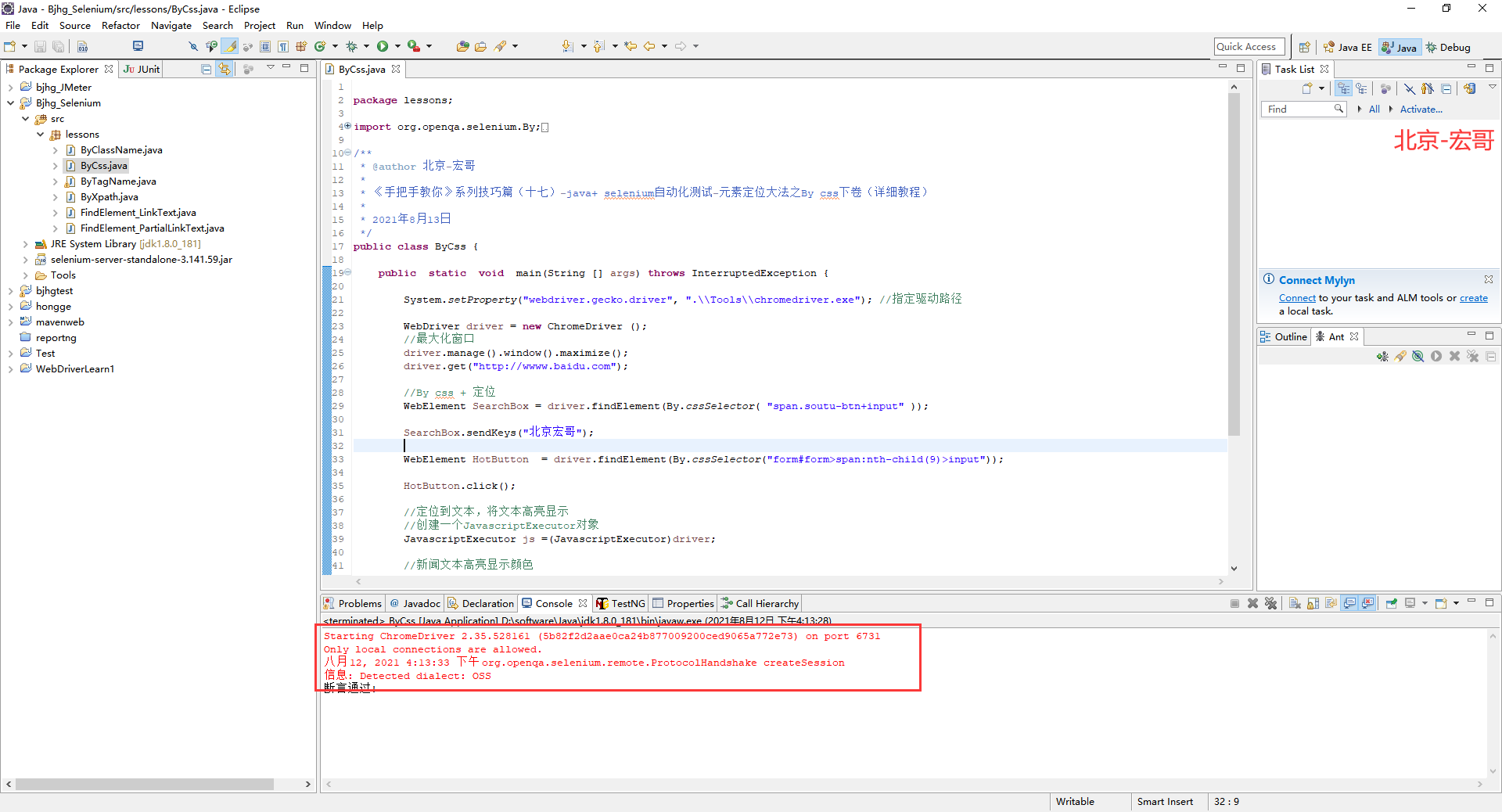Click the Back navigation arrow
The width and height of the screenshot is (1502, 812).
pos(649,47)
